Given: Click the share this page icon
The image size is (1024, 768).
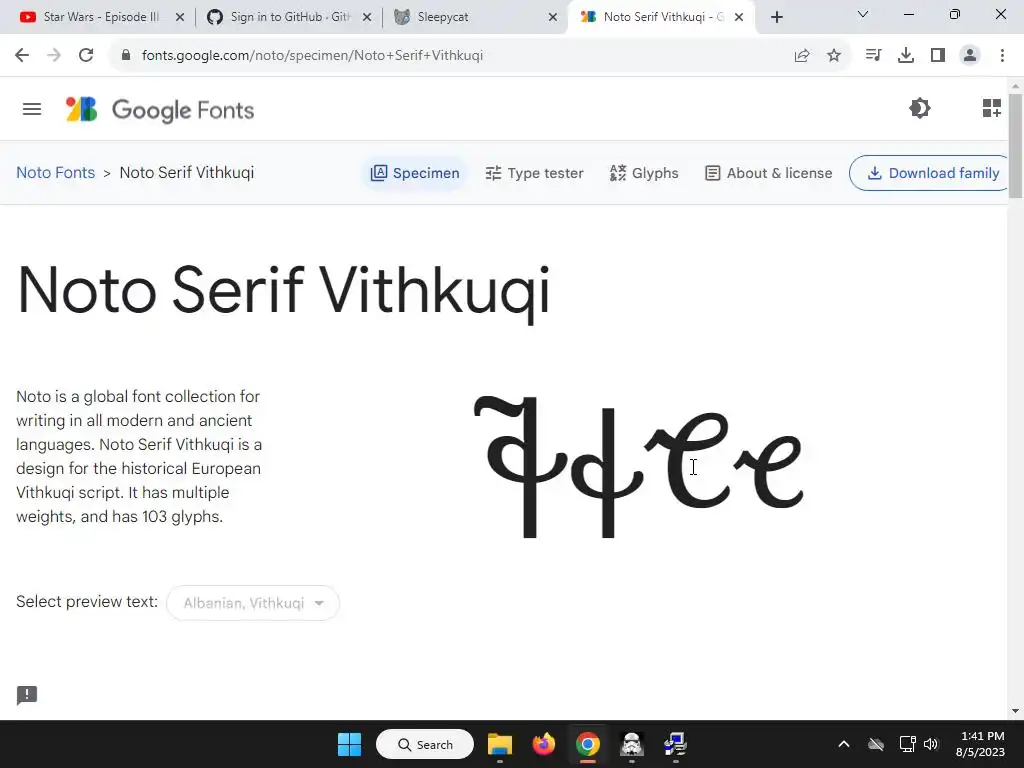Looking at the screenshot, I should pos(802,56).
